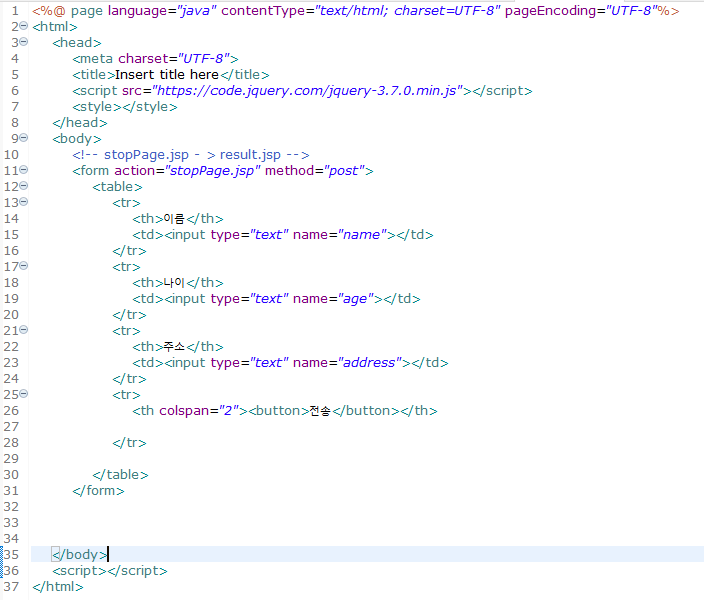Viewport: 704px width, 600px height.
Task: Click the "post" method value
Action: (x=343, y=171)
